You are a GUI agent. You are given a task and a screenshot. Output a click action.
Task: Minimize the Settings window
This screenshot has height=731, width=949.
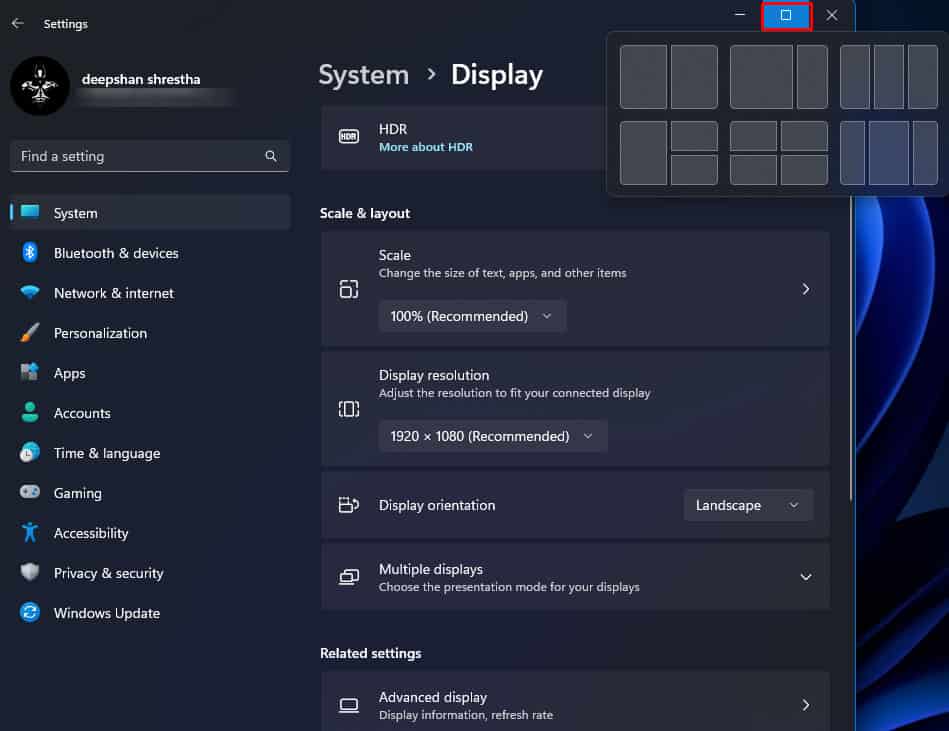point(740,15)
